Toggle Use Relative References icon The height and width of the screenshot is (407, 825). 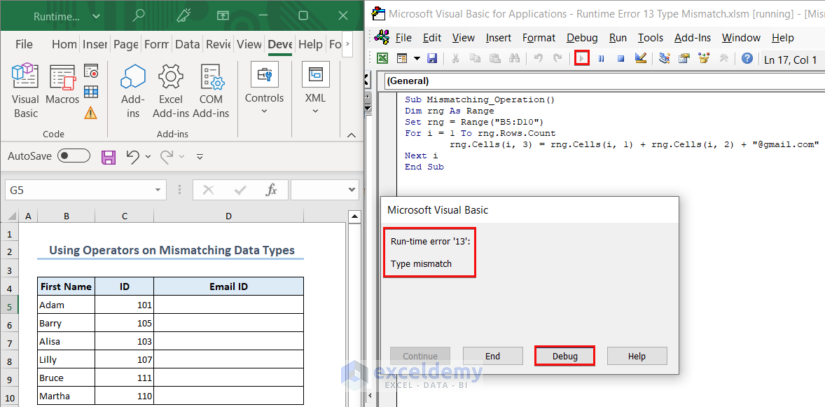pyautogui.click(x=91, y=92)
